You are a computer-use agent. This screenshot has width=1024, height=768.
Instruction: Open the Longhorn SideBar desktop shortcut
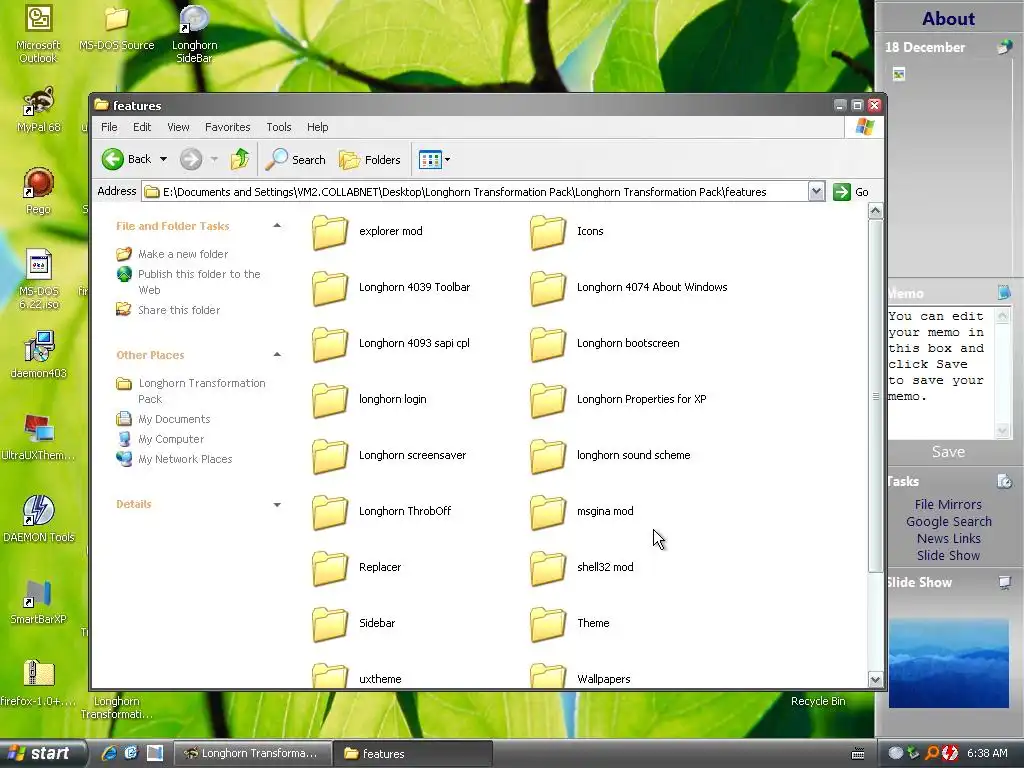point(194,34)
